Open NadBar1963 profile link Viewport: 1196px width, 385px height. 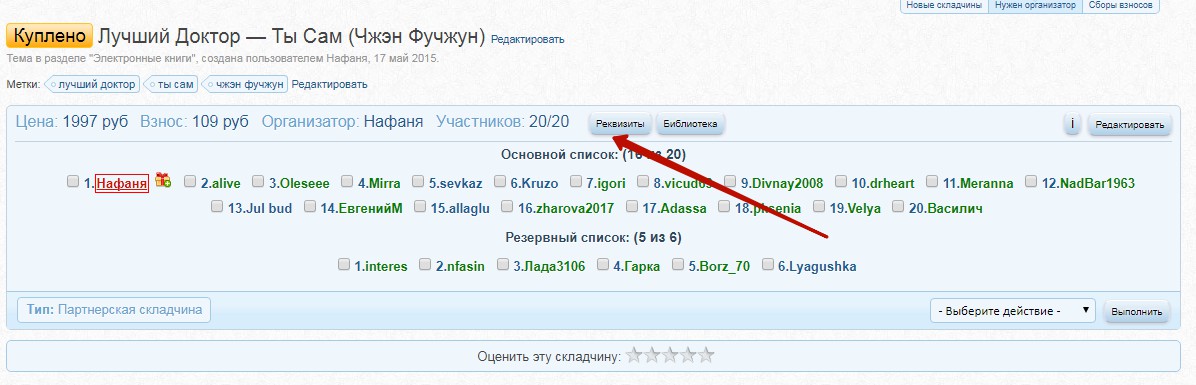click(x=1097, y=183)
